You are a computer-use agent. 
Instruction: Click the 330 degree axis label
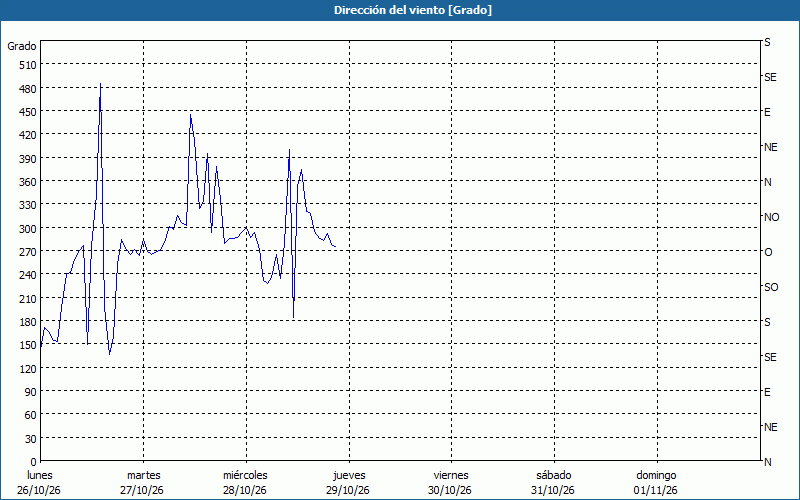coord(28,205)
